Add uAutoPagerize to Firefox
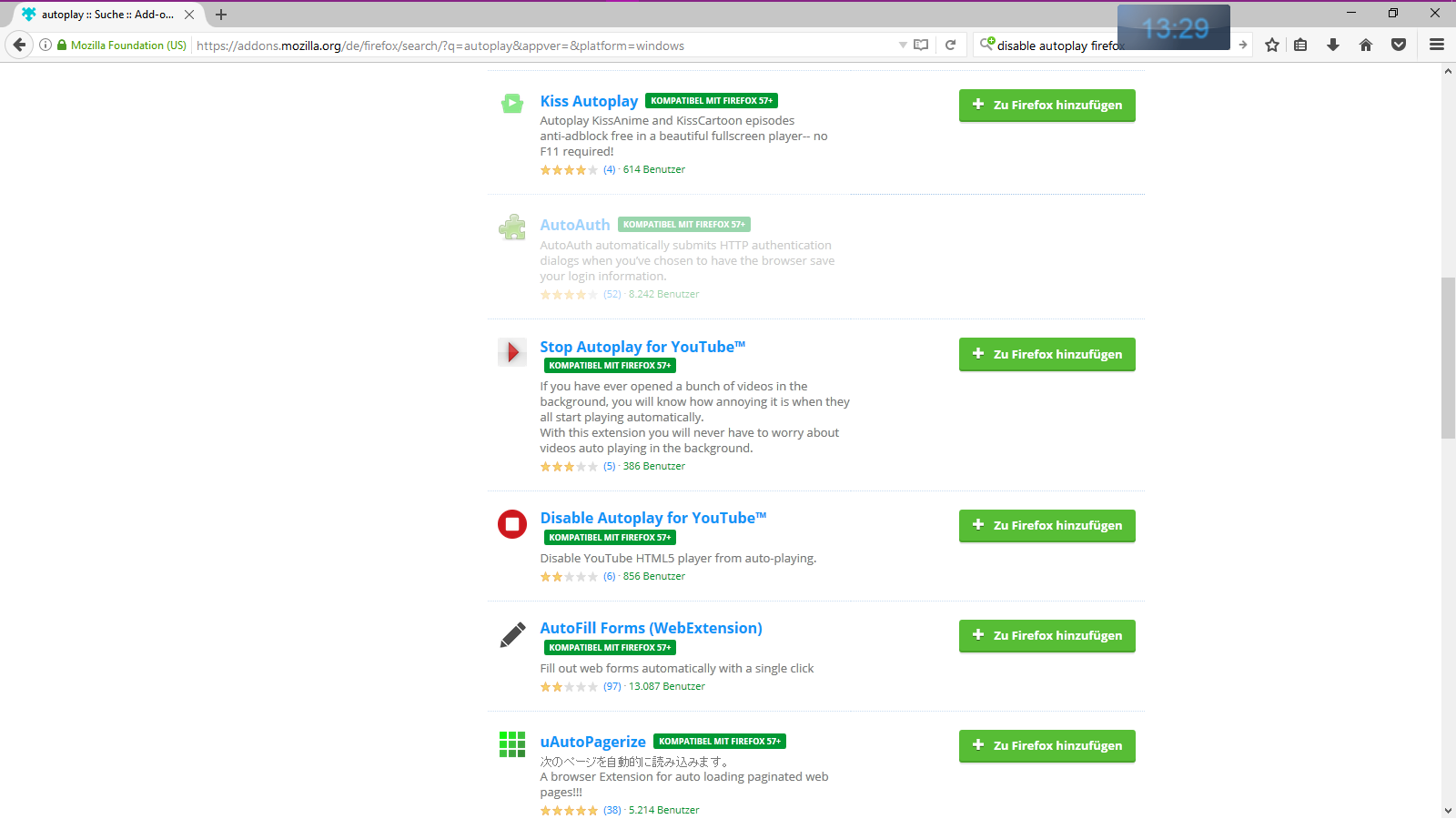Viewport: 1456px width, 819px height. tap(1047, 745)
